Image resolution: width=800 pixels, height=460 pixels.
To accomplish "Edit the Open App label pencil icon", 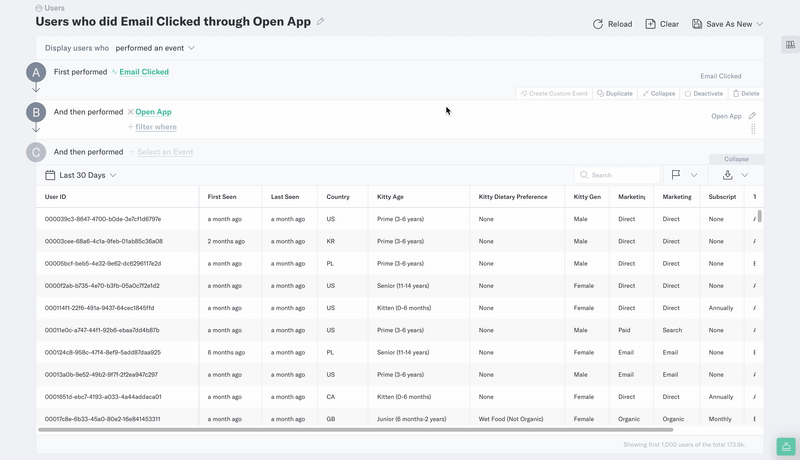I will (x=752, y=116).
